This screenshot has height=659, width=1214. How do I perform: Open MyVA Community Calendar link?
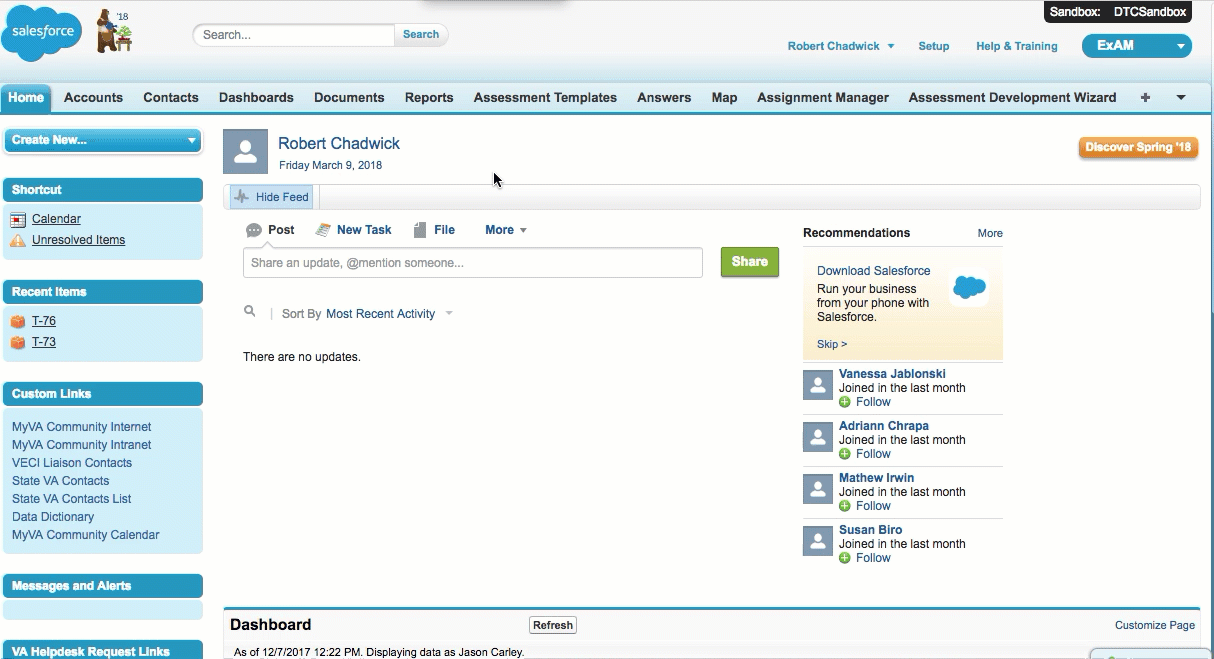[86, 535]
